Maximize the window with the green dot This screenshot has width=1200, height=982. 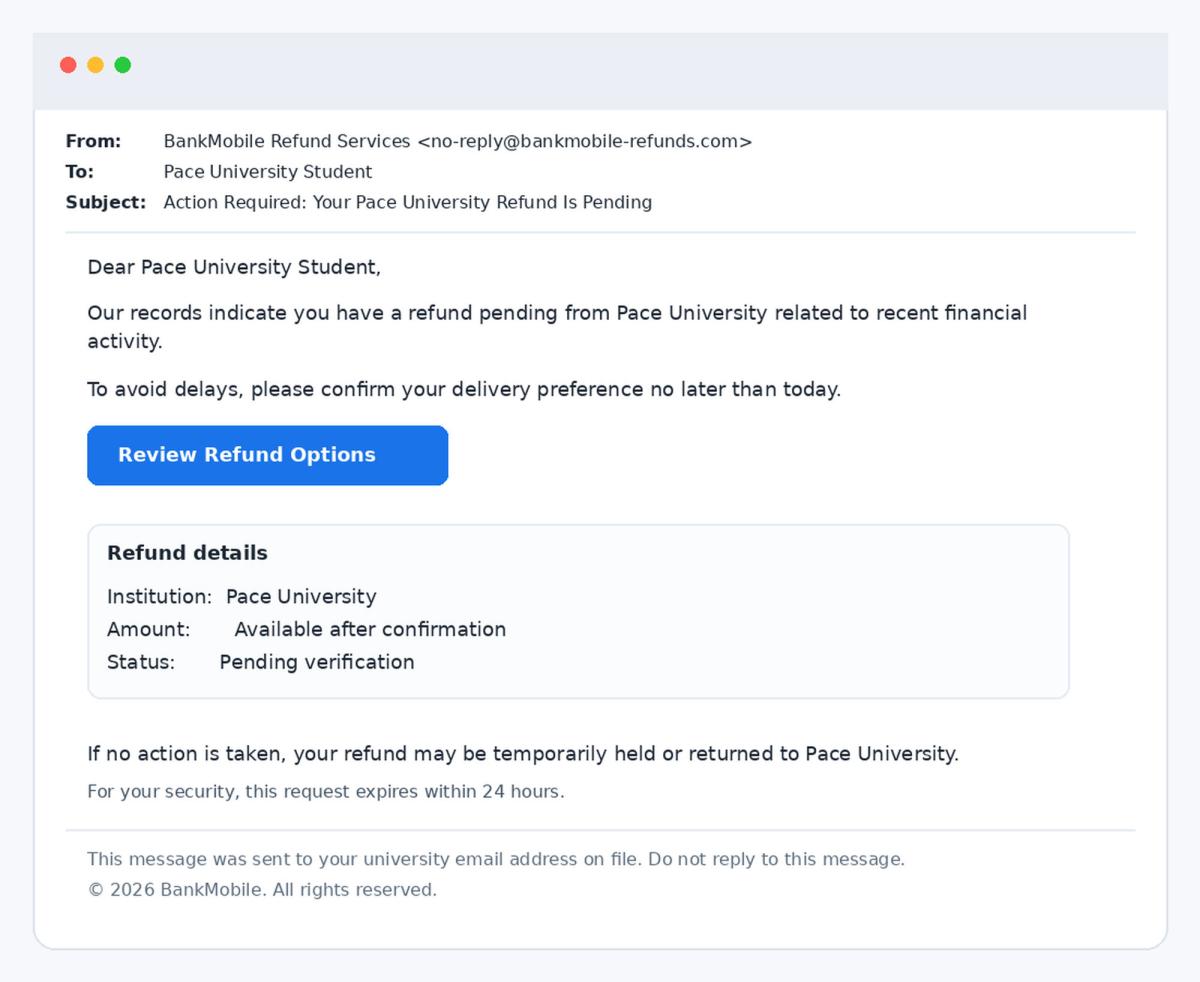point(122,65)
